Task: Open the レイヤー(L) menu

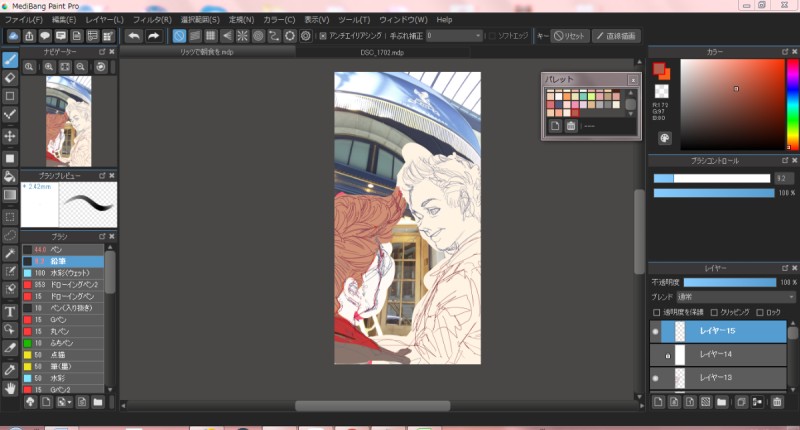Action: pos(104,19)
